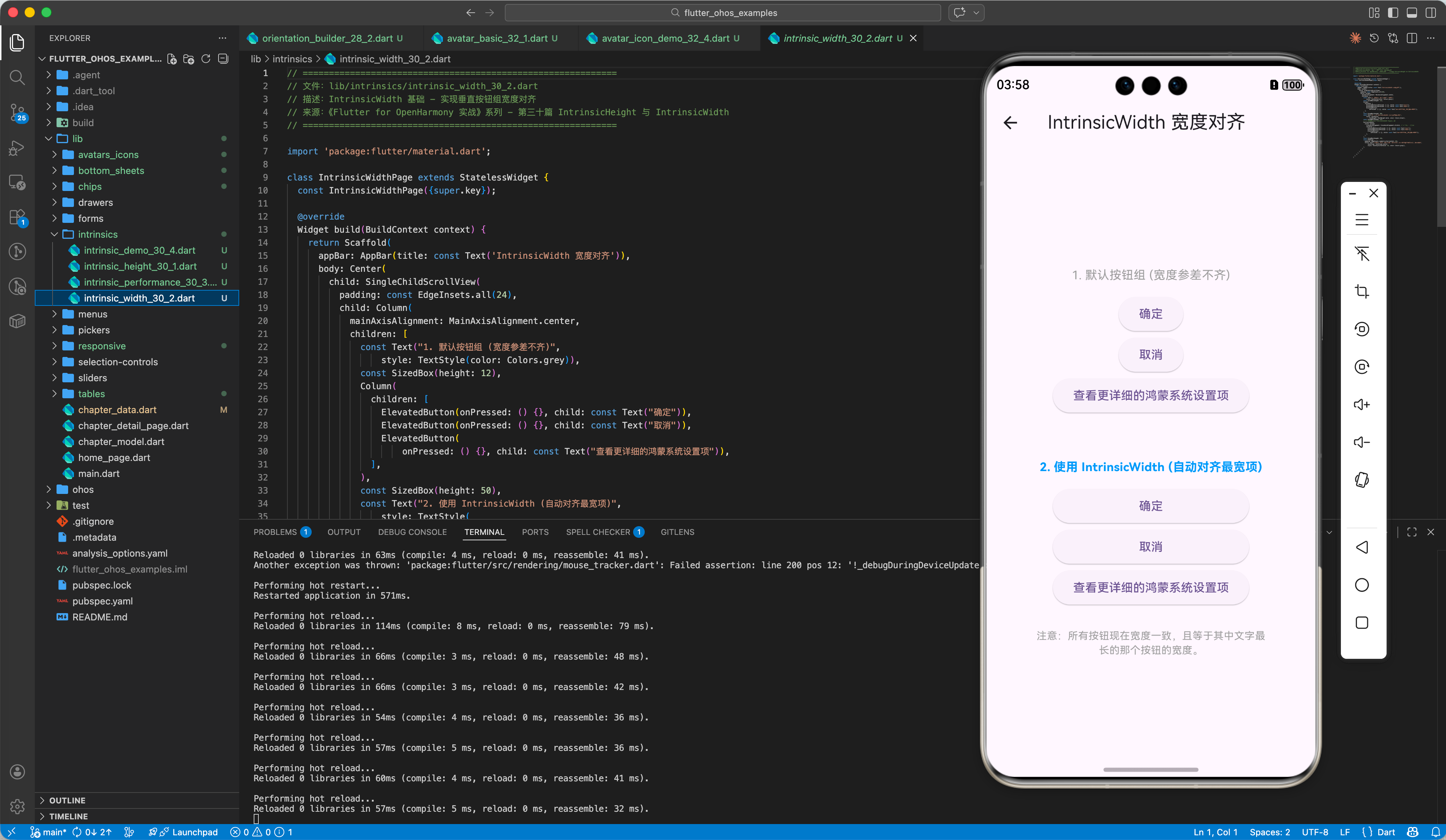Click New File icon in Explorer header
This screenshot has height=840, width=1446.
tap(171, 59)
